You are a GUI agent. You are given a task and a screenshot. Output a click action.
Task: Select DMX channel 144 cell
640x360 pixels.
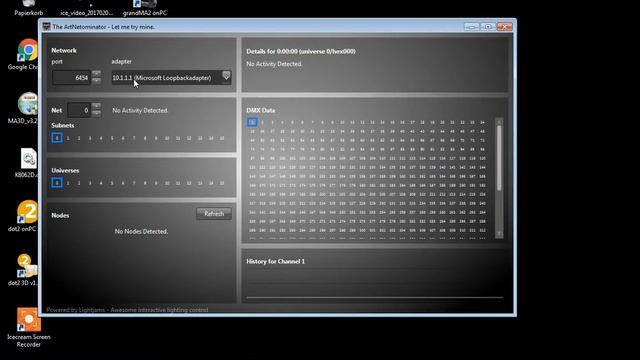coord(482,167)
